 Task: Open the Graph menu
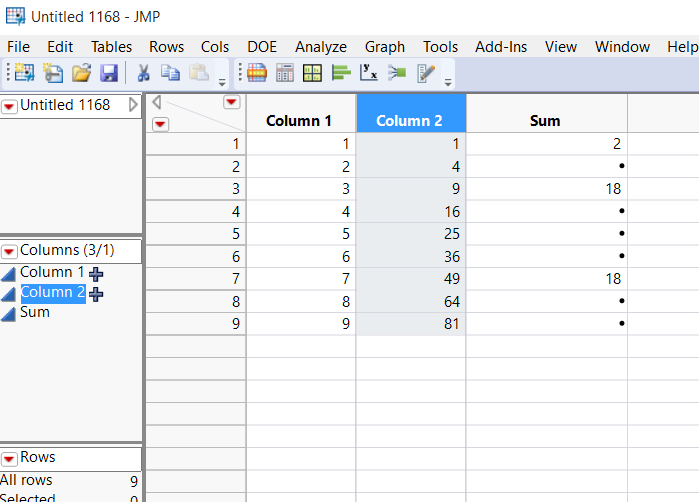point(385,47)
